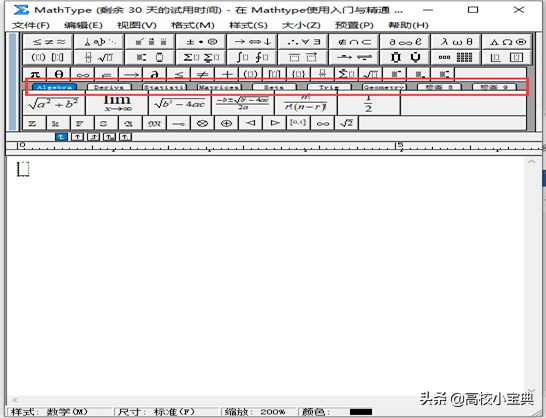546x418 pixels.
Task: Open the 编辑(E) menu
Action: 84,25
